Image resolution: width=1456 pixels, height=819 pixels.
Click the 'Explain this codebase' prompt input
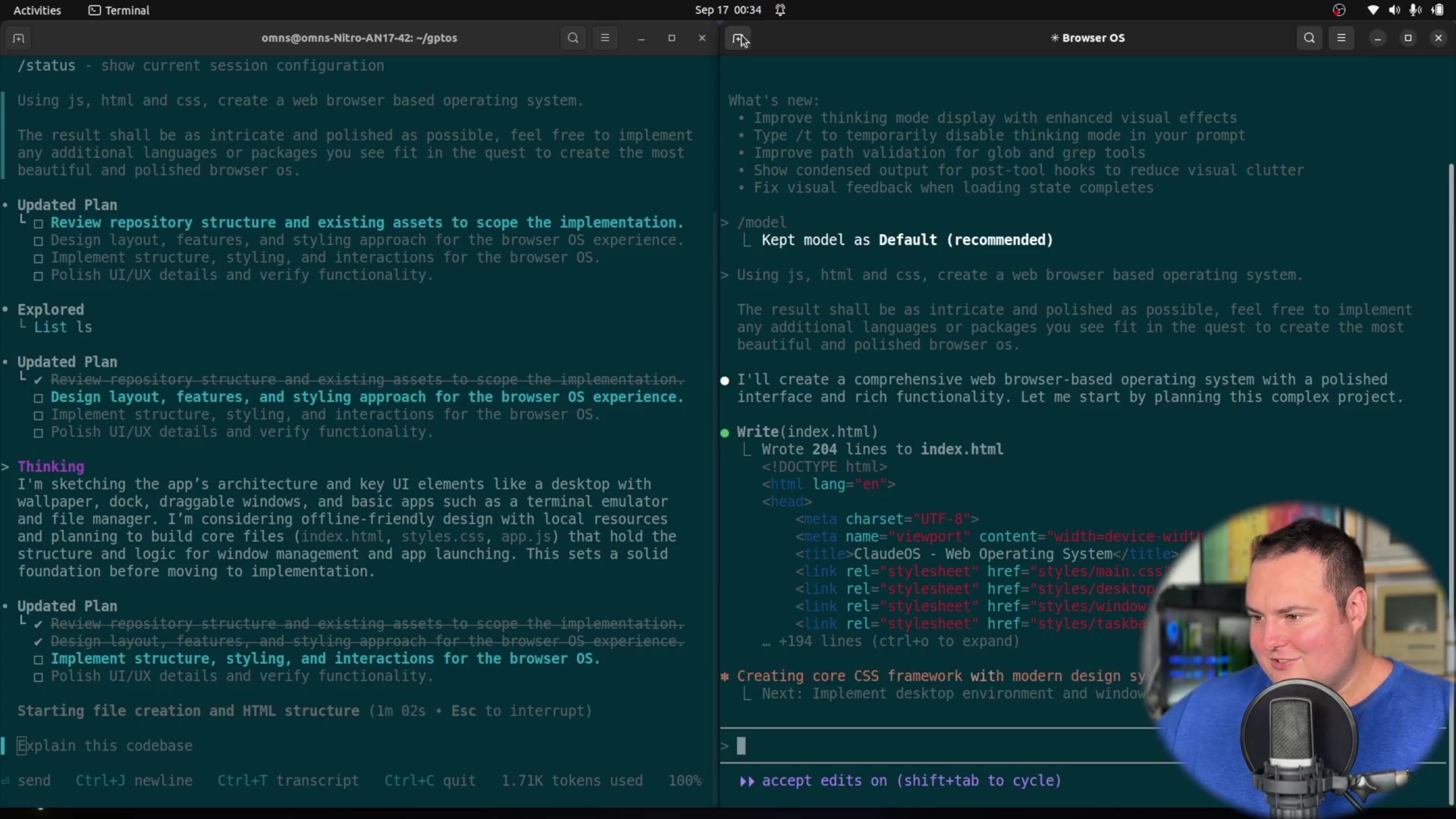click(x=356, y=746)
